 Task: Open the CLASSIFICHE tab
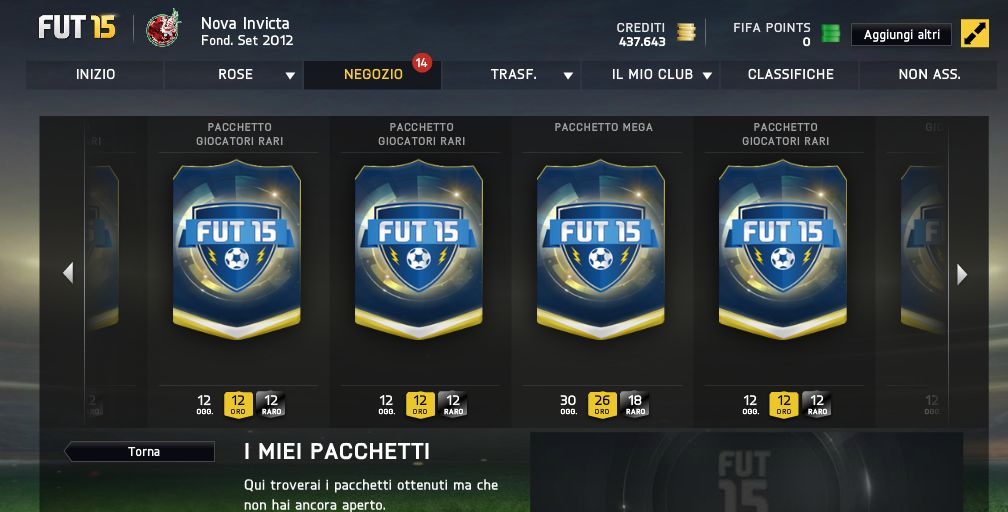click(790, 75)
